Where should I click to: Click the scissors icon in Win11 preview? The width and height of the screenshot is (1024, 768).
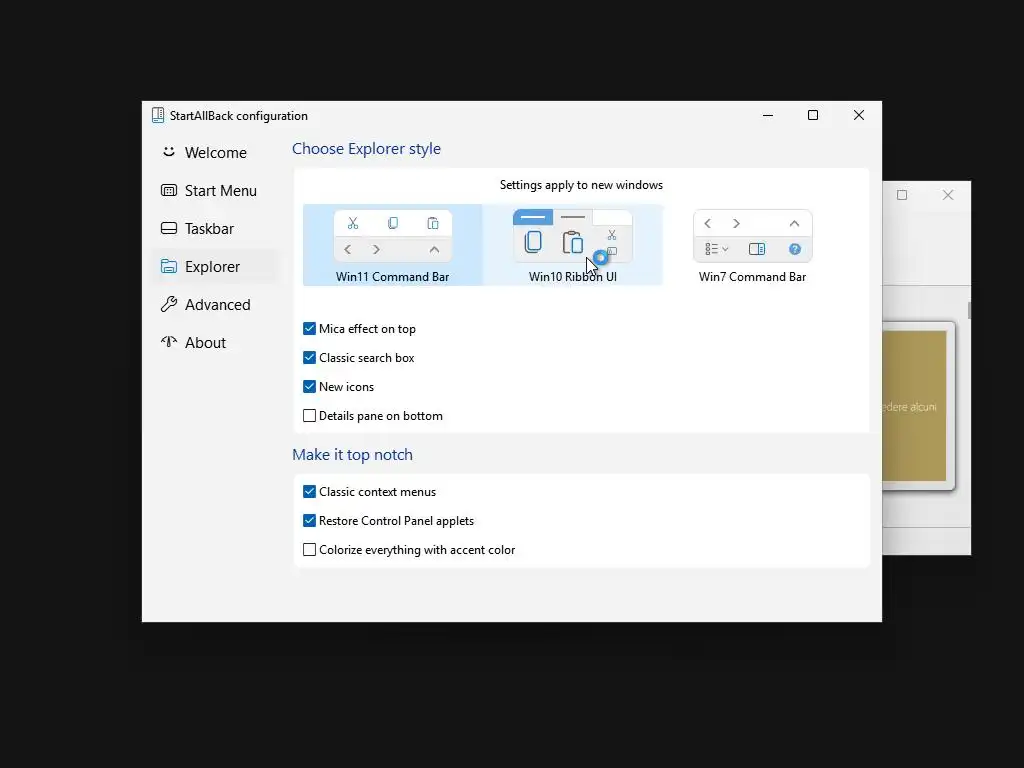pos(353,223)
